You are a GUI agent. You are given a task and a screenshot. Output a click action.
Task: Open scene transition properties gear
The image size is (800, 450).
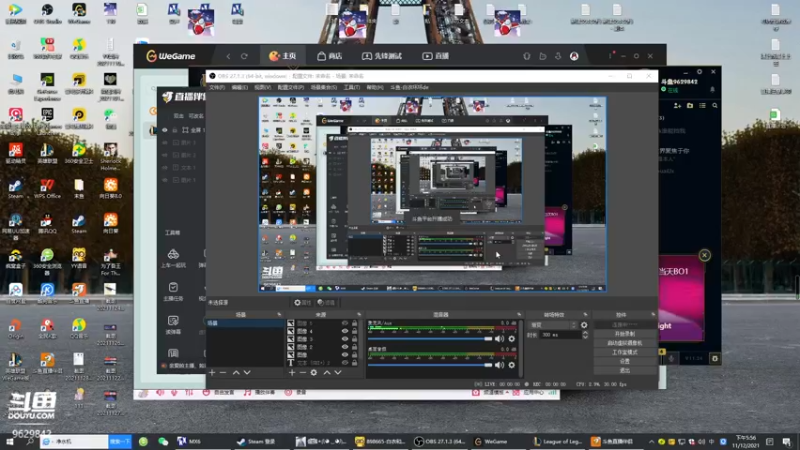click(584, 325)
